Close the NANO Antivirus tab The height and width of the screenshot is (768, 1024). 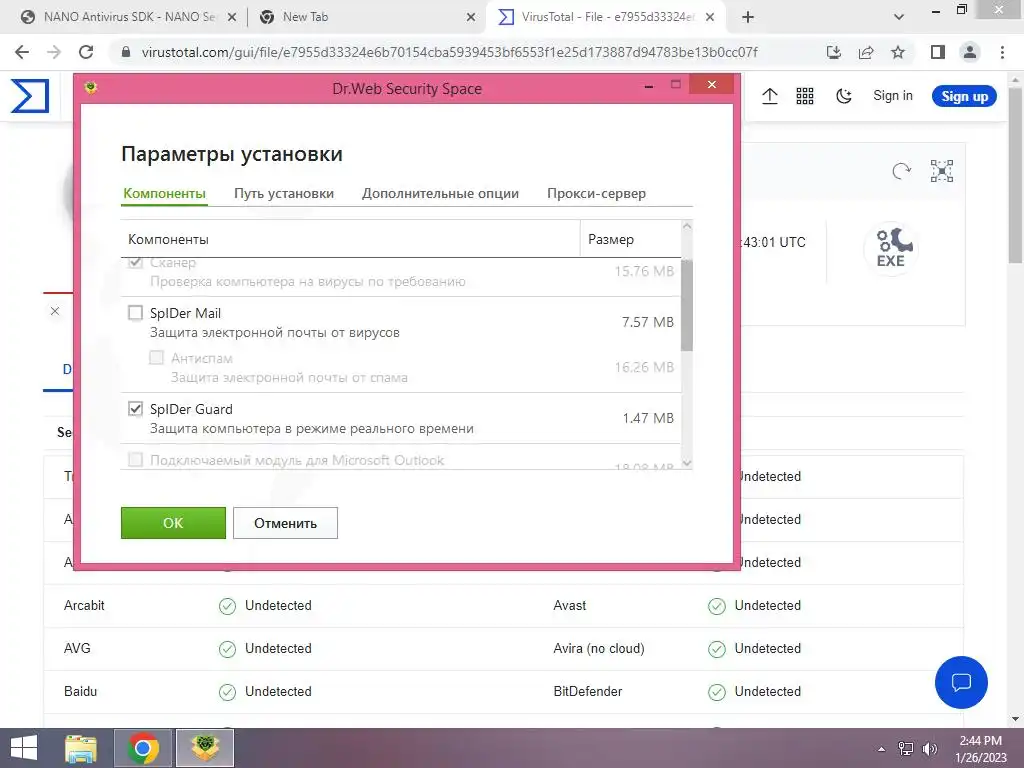pos(231,18)
